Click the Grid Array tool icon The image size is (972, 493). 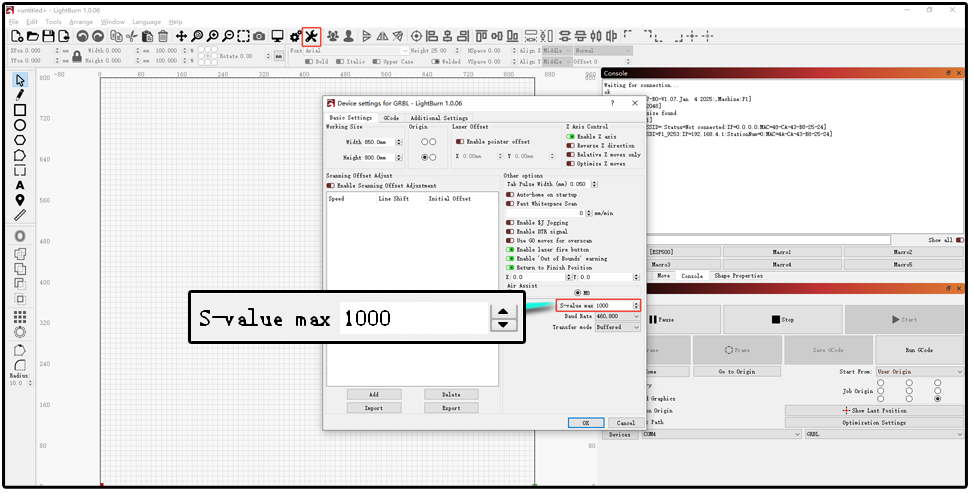(20, 317)
